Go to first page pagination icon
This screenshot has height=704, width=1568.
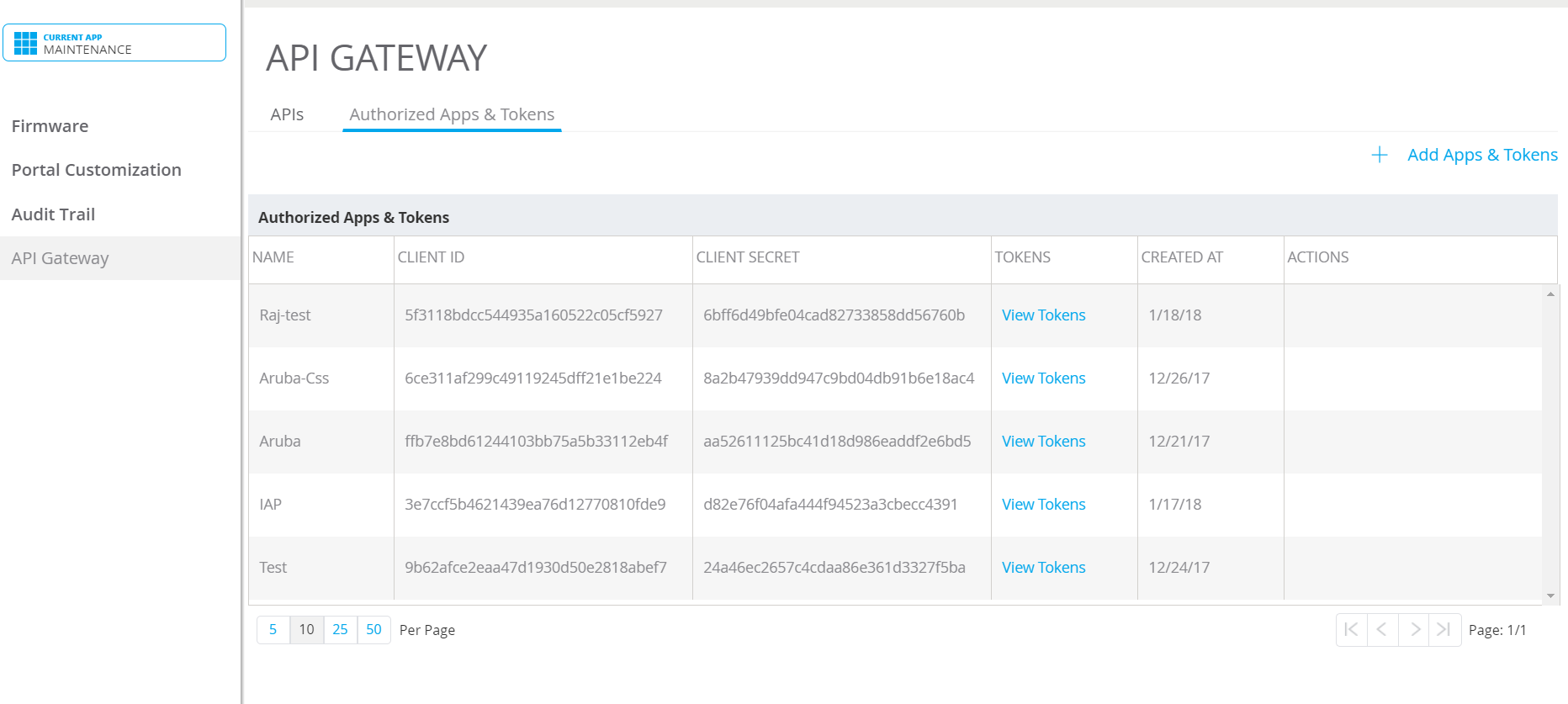click(x=1351, y=629)
